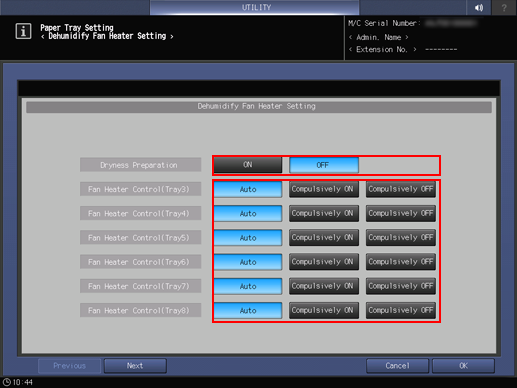Click the Paper Tray Setting heading text

click(77, 28)
